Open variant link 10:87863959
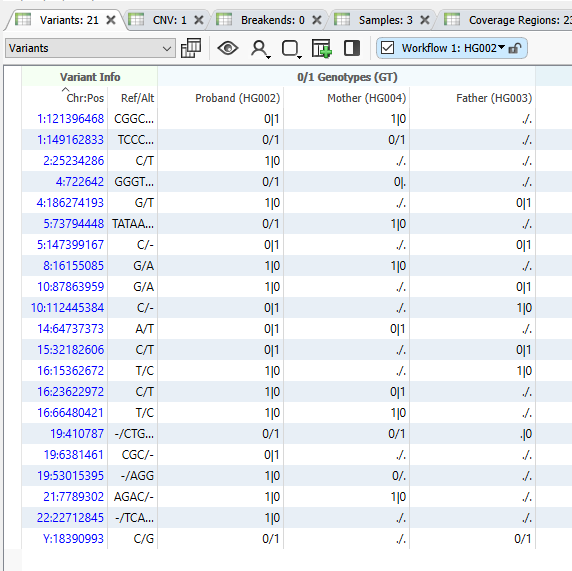Viewport: 572px width, 571px height. click(x=70, y=287)
